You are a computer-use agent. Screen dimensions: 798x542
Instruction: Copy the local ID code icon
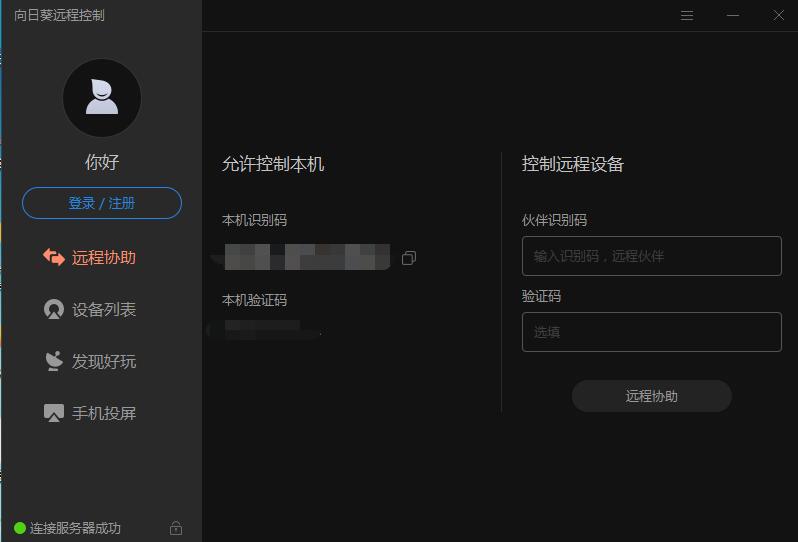pyautogui.click(x=409, y=258)
